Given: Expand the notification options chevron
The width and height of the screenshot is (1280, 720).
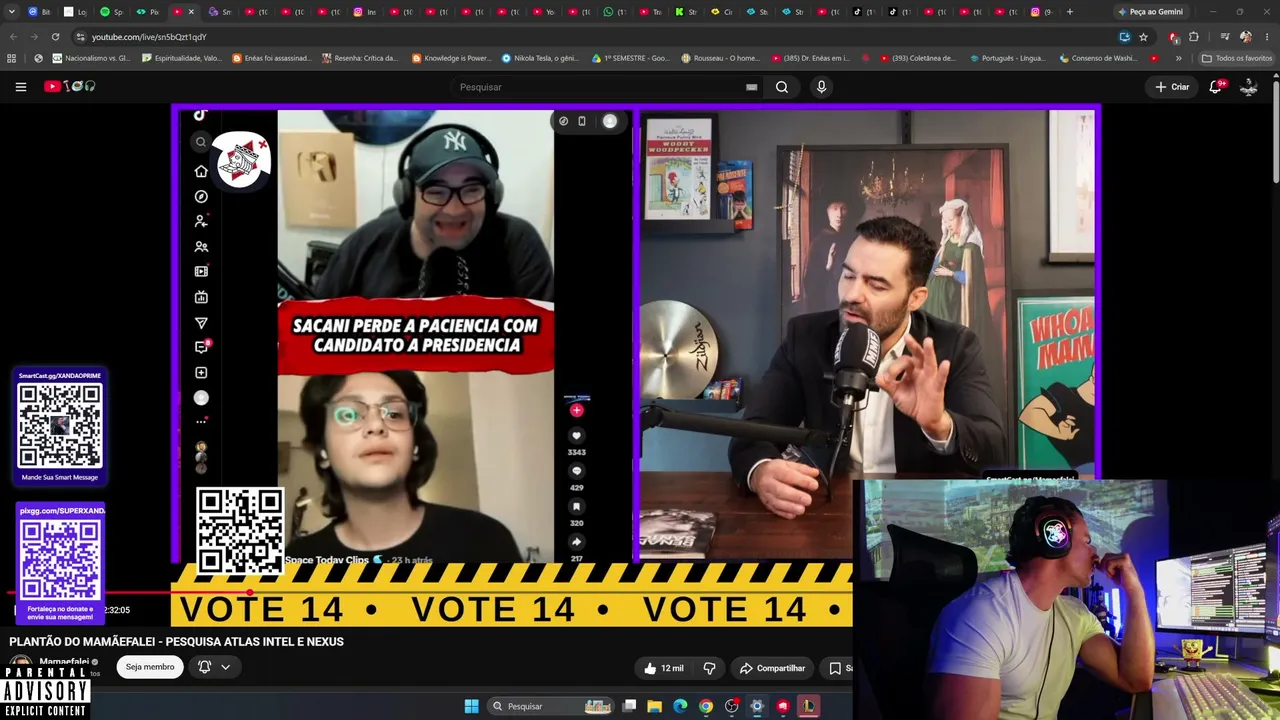Looking at the screenshot, I should [x=225, y=667].
